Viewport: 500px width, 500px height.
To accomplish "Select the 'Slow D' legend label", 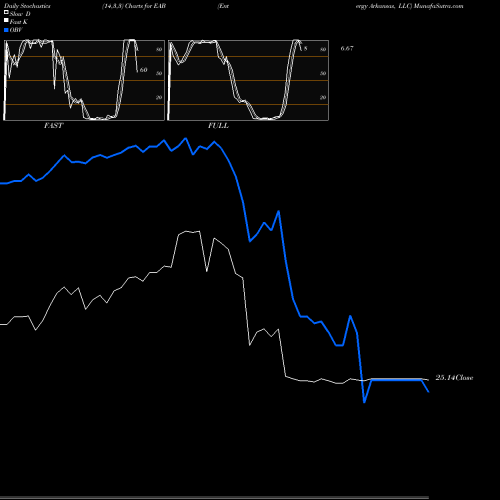I will click(20, 14).
